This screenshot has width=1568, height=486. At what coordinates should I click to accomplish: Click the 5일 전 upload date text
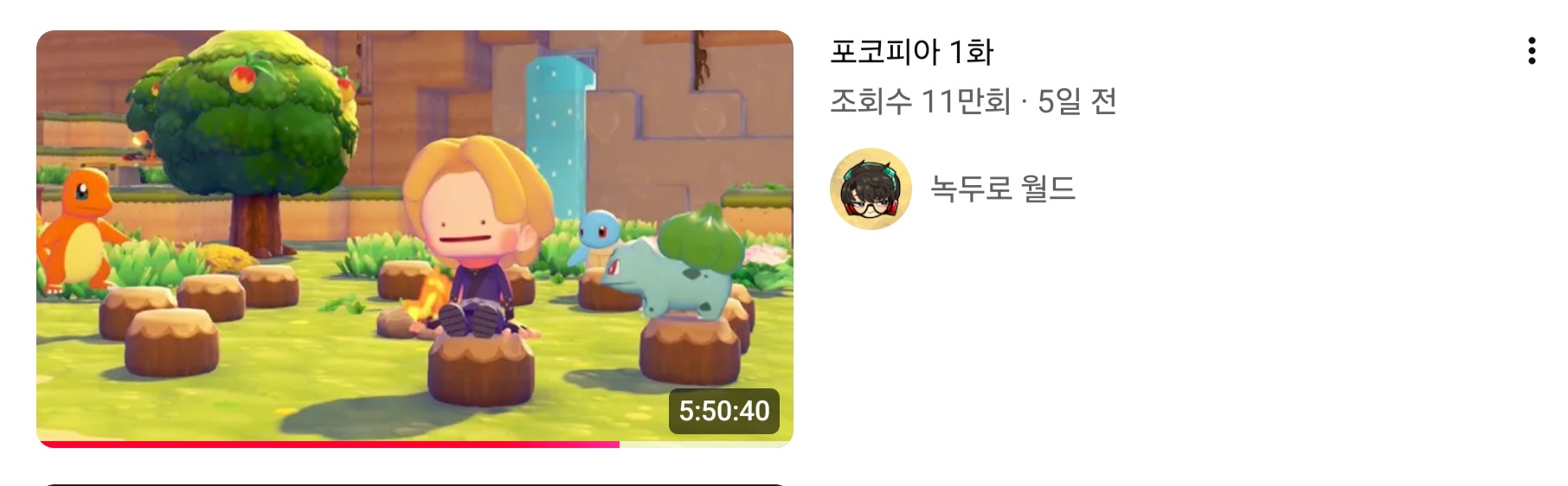tap(1077, 102)
